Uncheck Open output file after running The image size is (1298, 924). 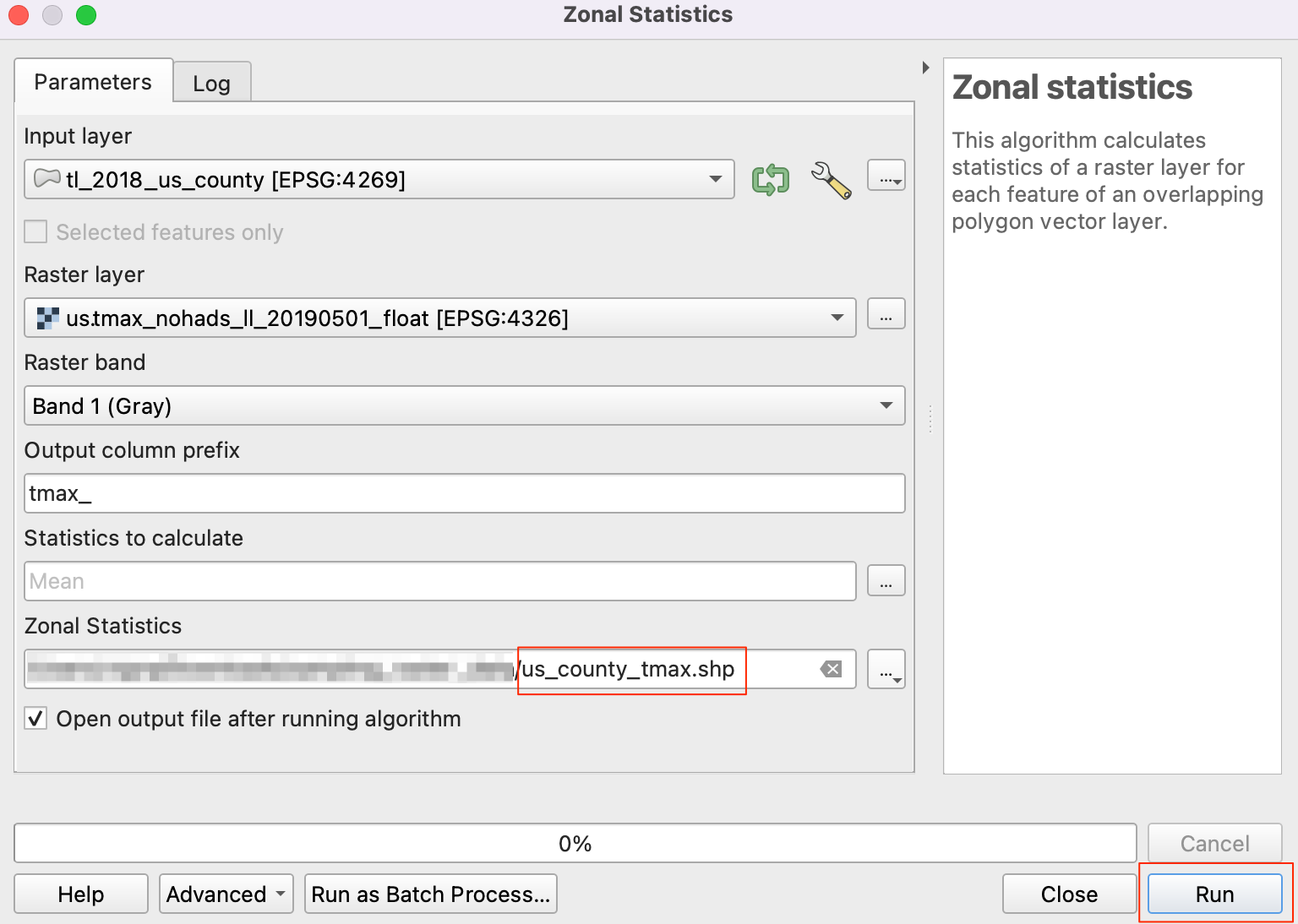coord(35,719)
